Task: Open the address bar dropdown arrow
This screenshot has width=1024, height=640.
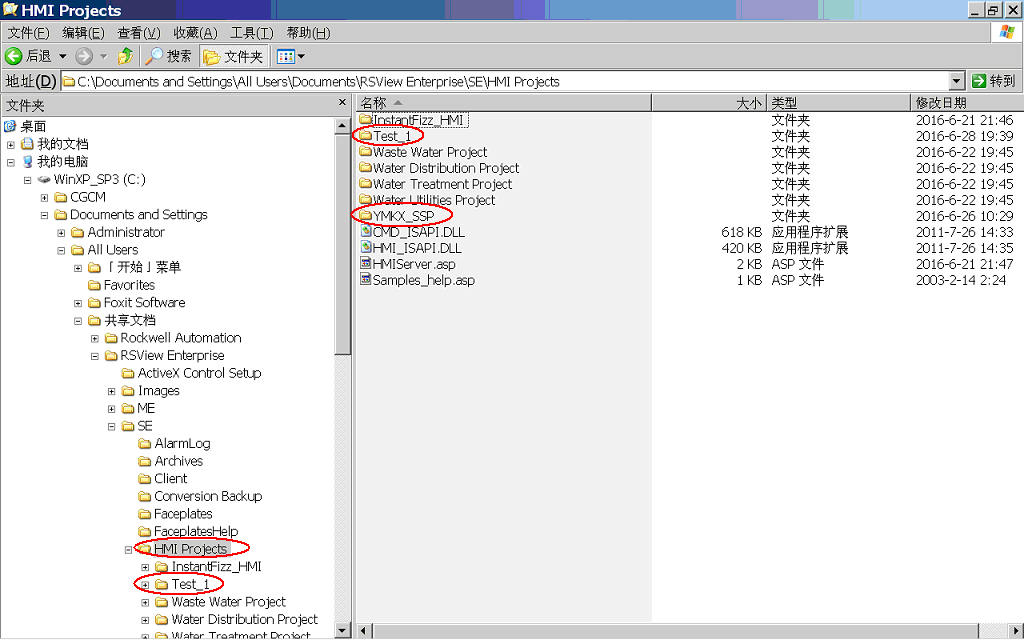Action: pyautogui.click(x=956, y=81)
